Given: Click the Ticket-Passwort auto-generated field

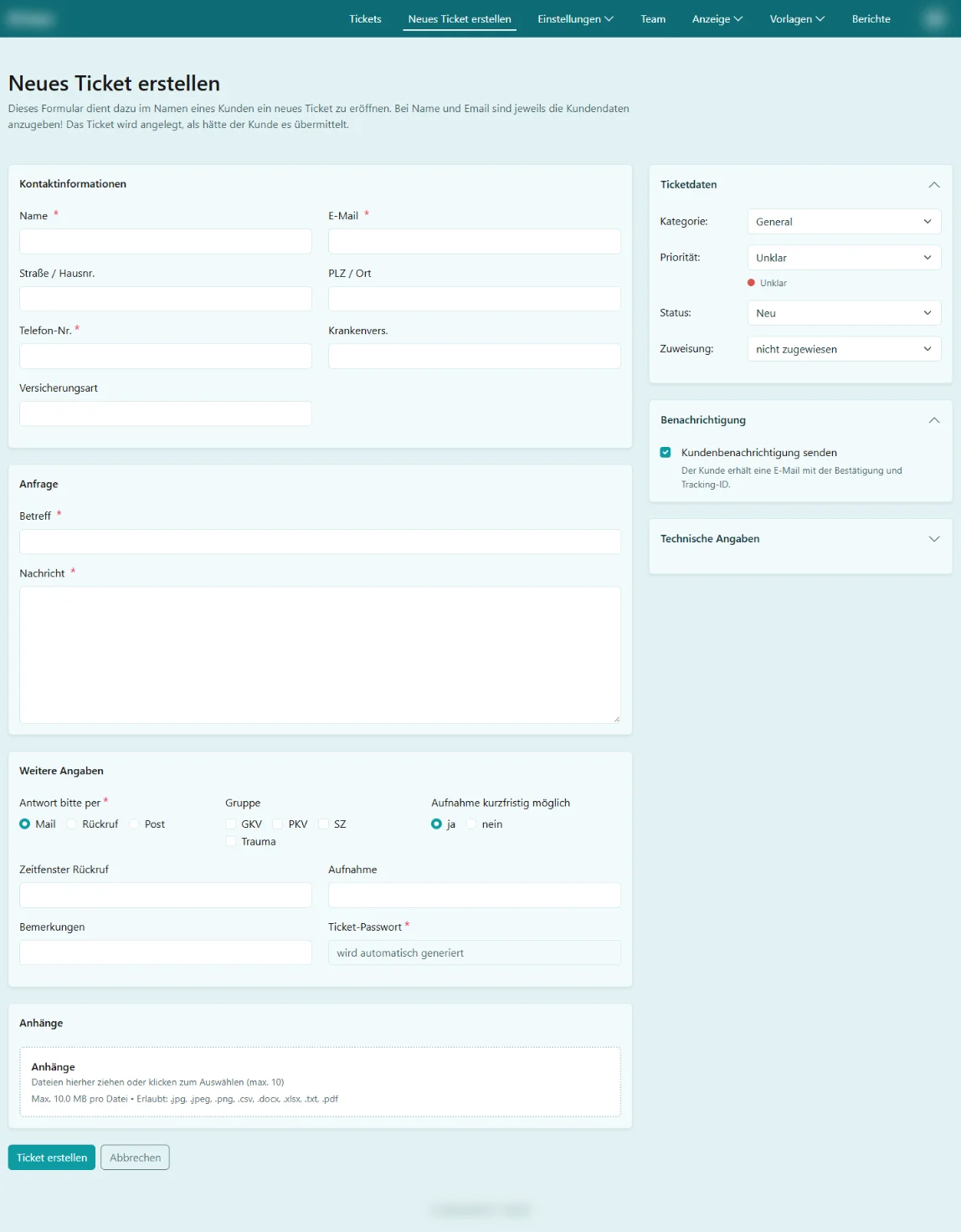Looking at the screenshot, I should [475, 952].
